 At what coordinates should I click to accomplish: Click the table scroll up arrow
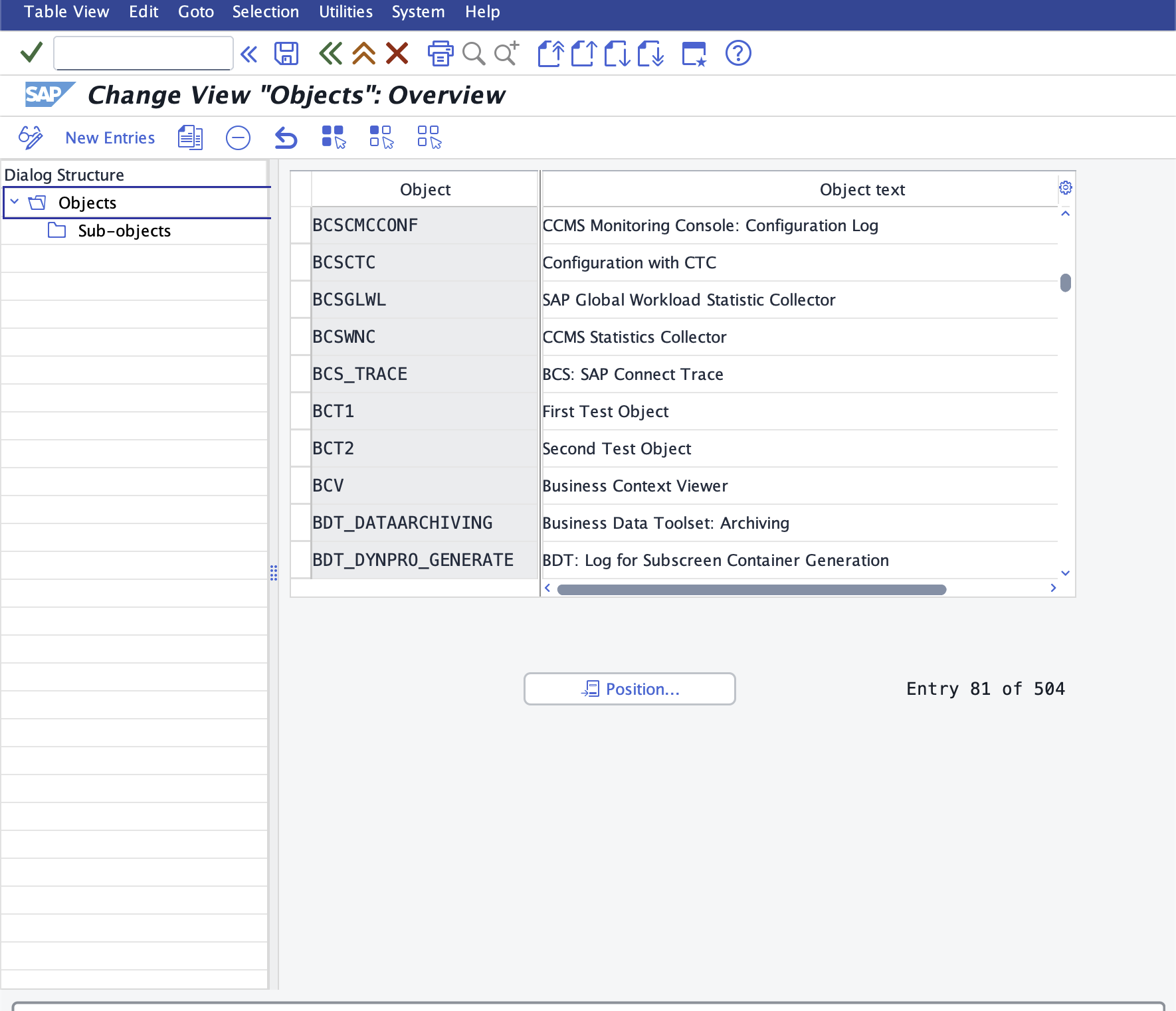point(1066,213)
